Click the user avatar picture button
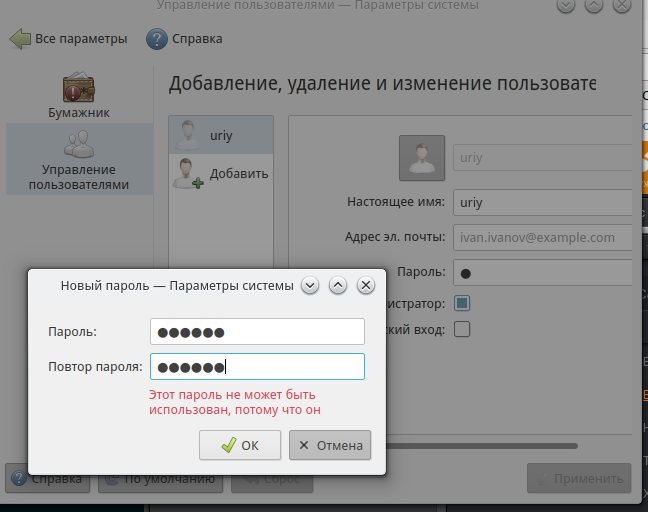 pos(422,158)
